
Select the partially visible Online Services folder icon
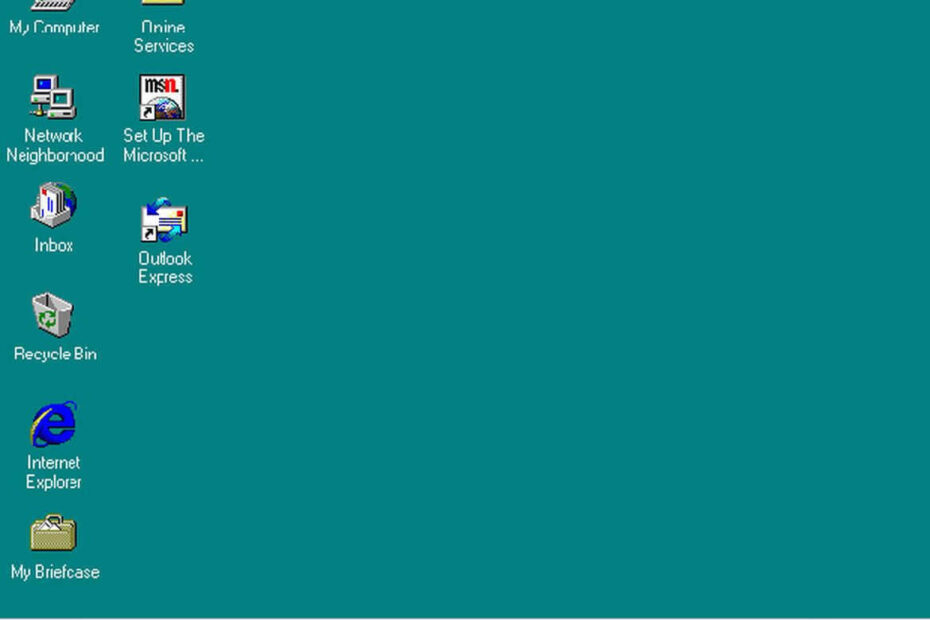coord(163,3)
